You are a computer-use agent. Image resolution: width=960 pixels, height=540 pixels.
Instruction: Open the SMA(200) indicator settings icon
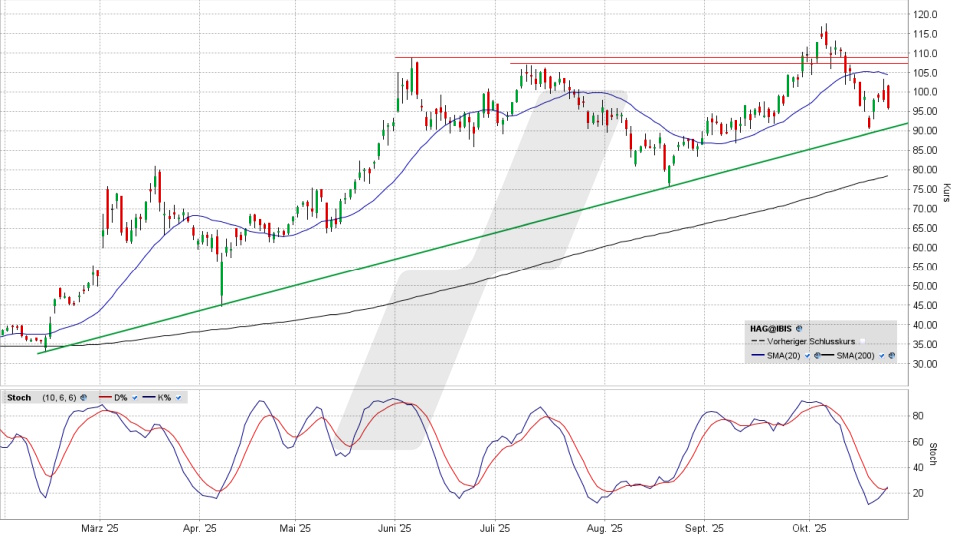tap(892, 355)
